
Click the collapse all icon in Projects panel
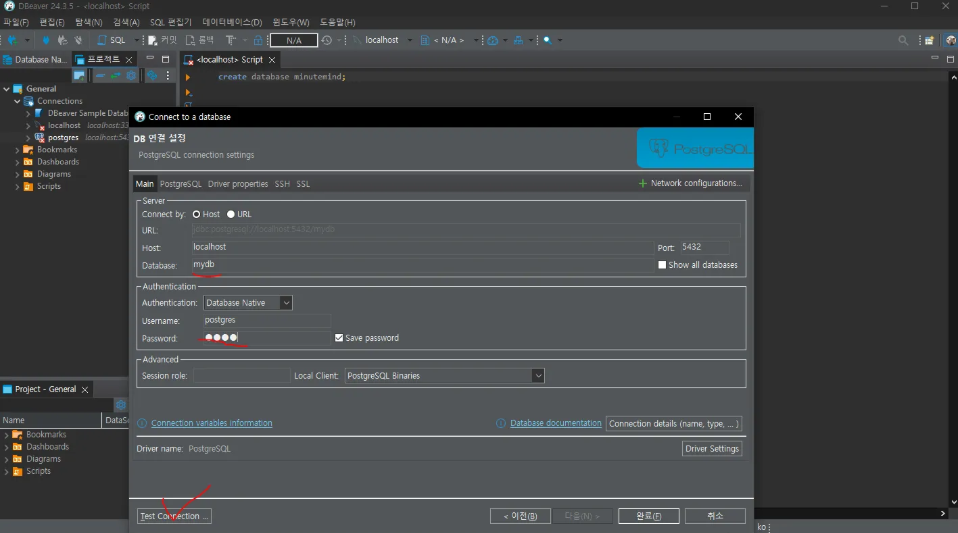point(100,76)
